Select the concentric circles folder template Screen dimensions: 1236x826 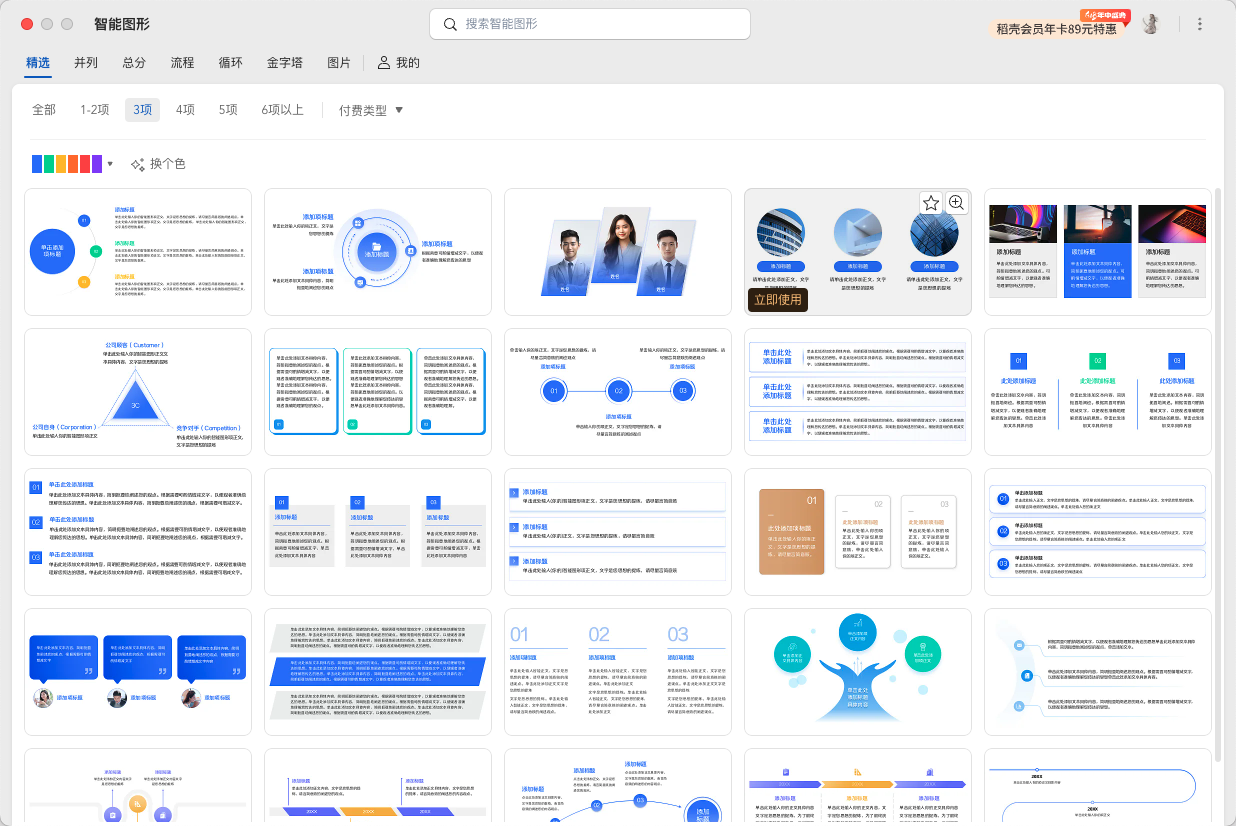tap(378, 252)
